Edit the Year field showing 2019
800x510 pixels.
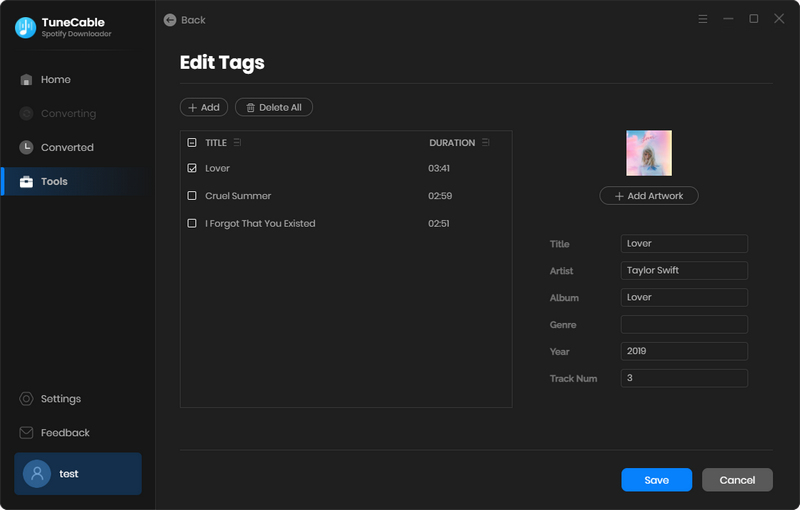[x=684, y=351]
